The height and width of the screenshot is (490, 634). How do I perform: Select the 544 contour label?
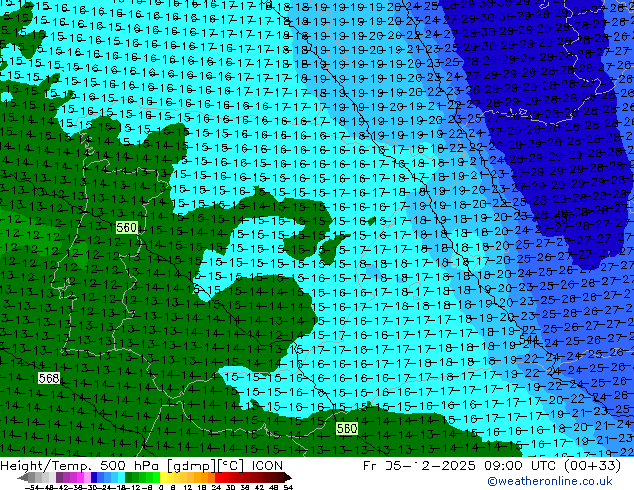pyautogui.click(x=528, y=338)
